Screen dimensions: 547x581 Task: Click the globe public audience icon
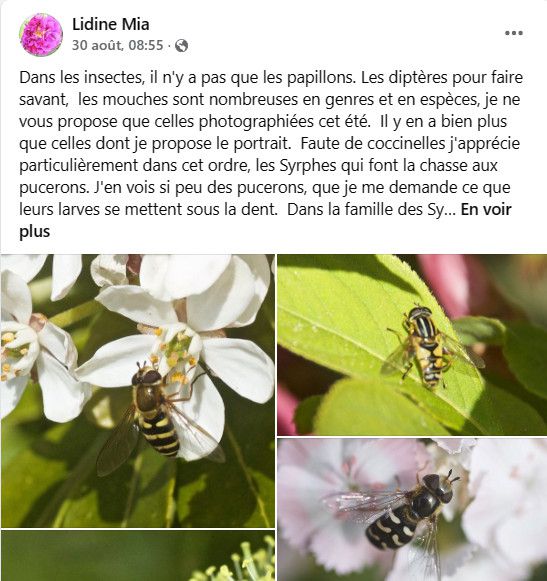coord(181,46)
